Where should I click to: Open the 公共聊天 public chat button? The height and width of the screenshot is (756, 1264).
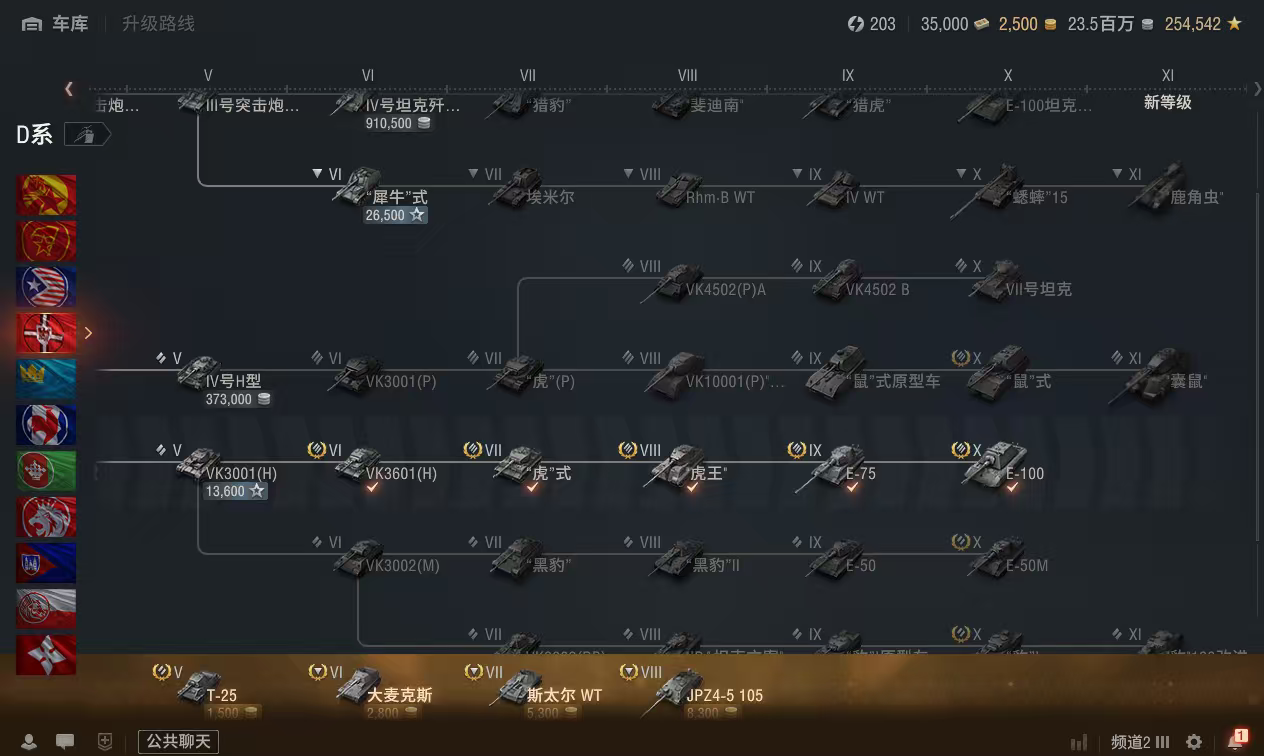point(178,742)
